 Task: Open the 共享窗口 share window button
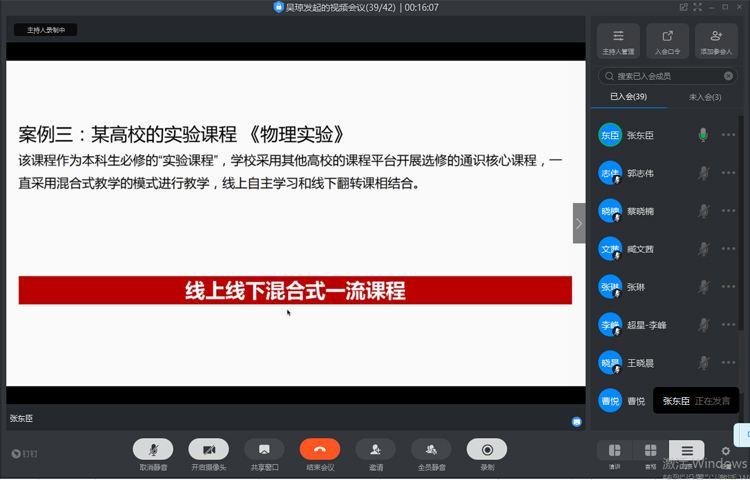264,450
